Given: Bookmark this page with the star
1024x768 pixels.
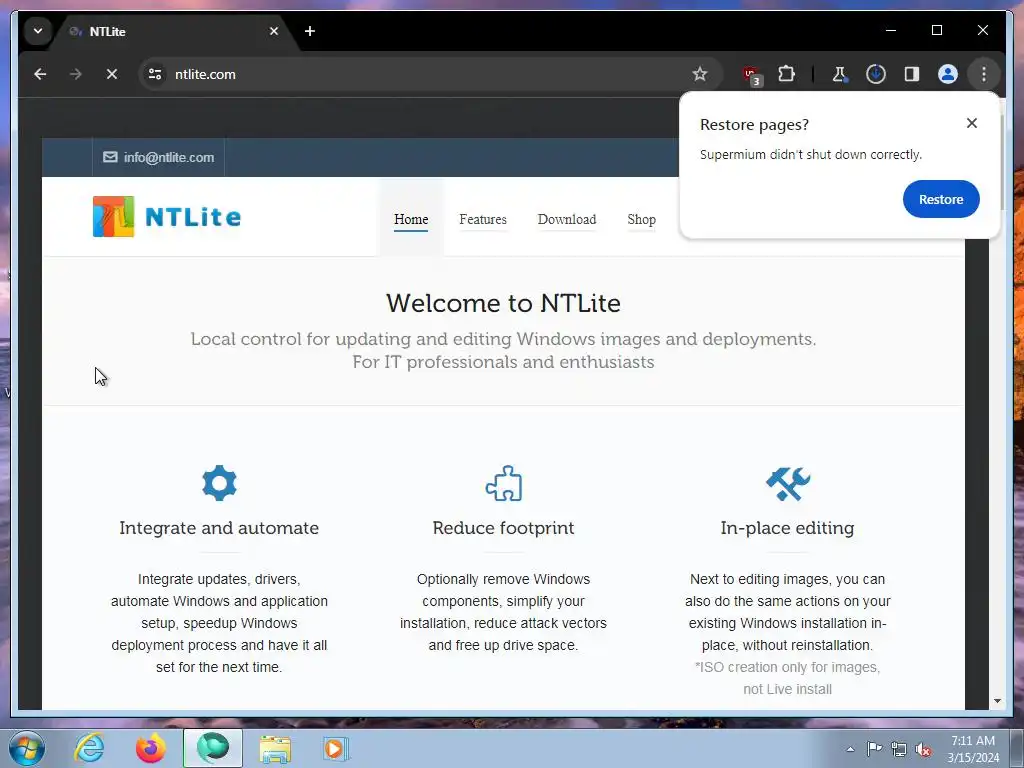Looking at the screenshot, I should click(699, 74).
